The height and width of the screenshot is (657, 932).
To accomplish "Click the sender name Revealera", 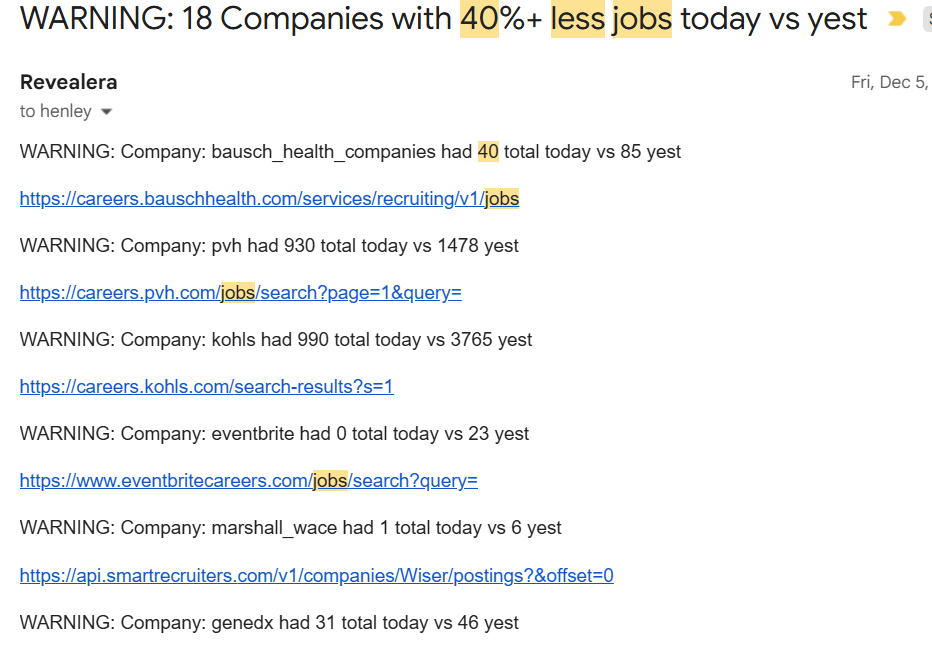I will pyautogui.click(x=68, y=82).
